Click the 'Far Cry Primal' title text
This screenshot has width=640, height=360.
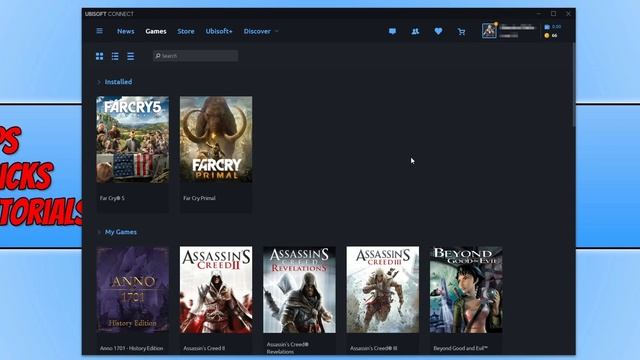pyautogui.click(x=199, y=198)
